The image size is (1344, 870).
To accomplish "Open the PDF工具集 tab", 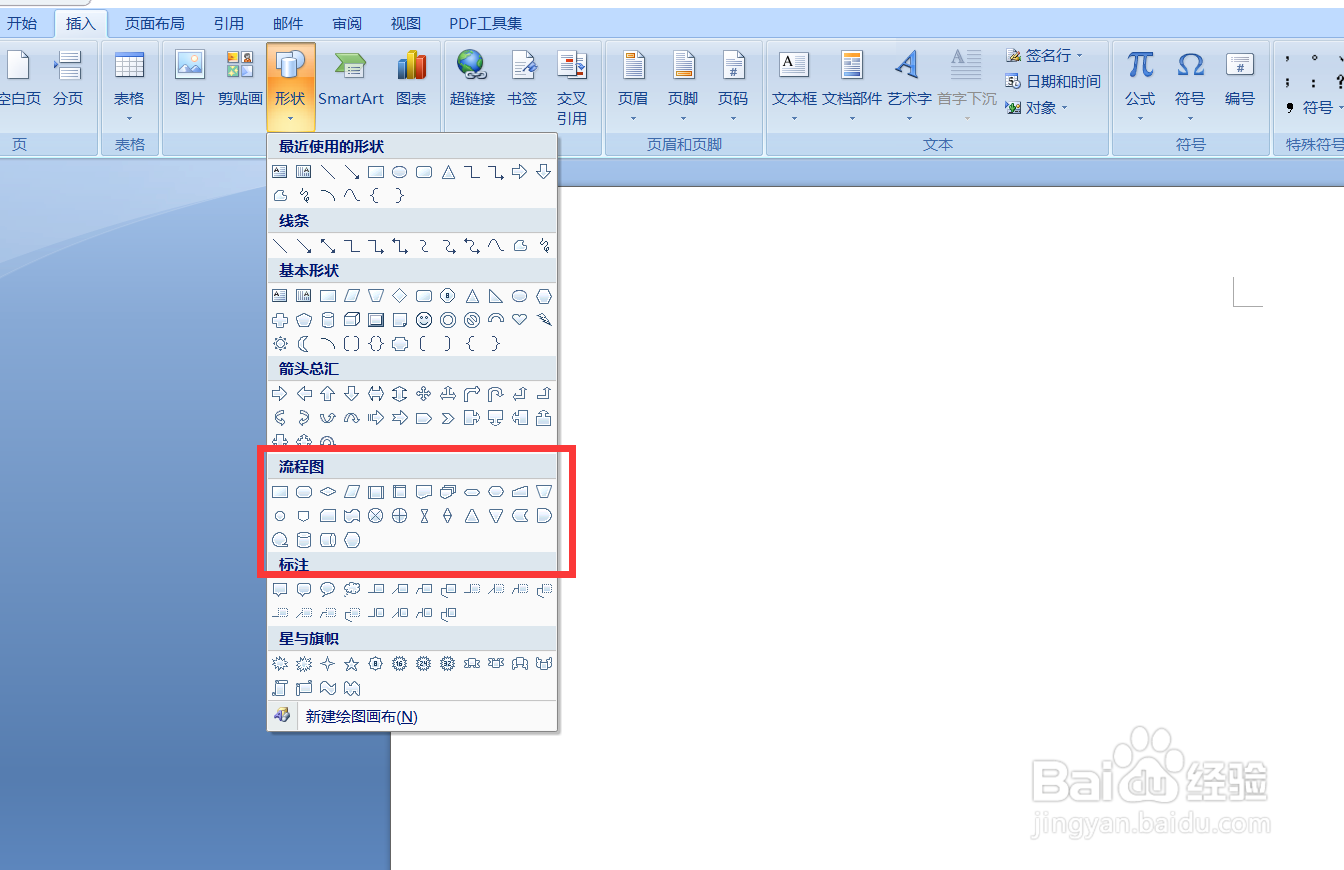I will click(x=484, y=23).
